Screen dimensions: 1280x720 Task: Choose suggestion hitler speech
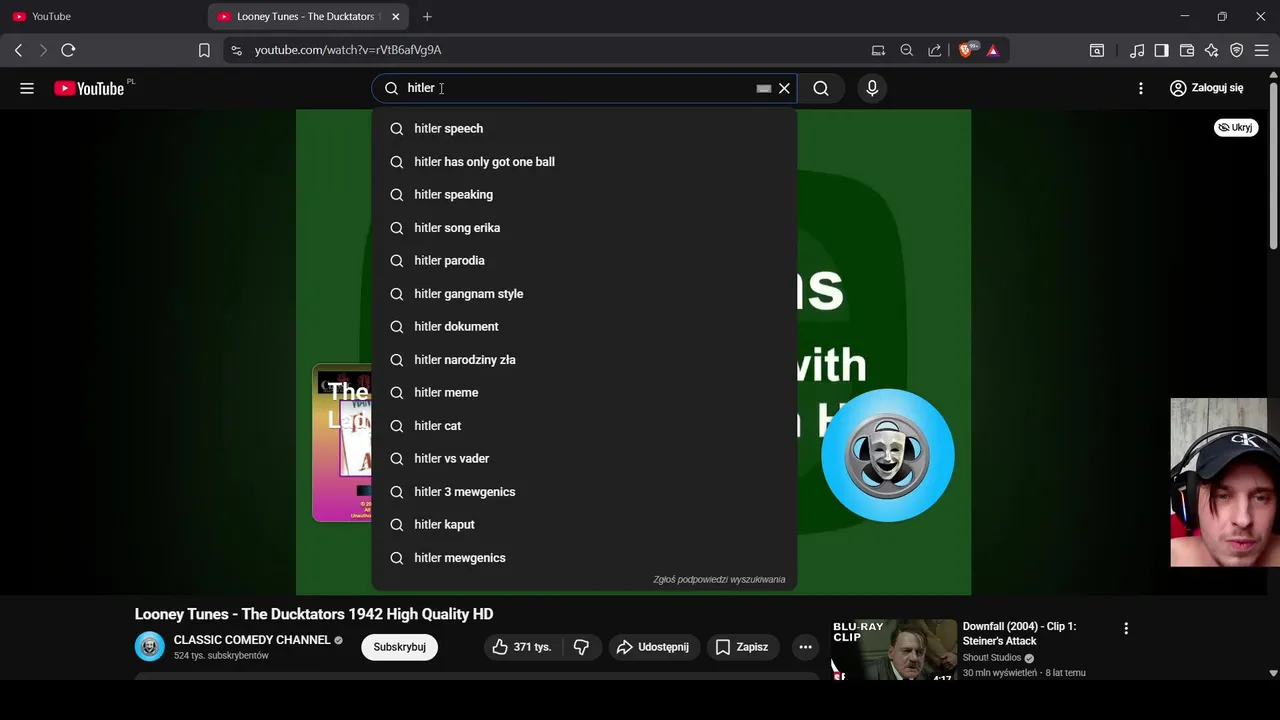(584, 128)
